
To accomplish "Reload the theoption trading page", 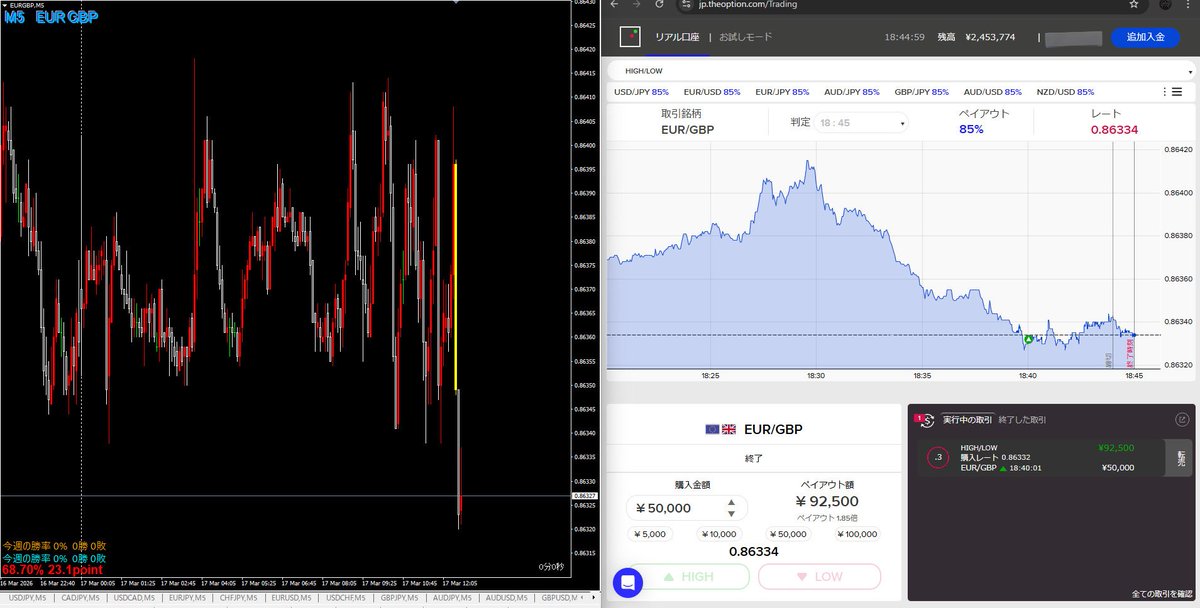I will pyautogui.click(x=660, y=5).
